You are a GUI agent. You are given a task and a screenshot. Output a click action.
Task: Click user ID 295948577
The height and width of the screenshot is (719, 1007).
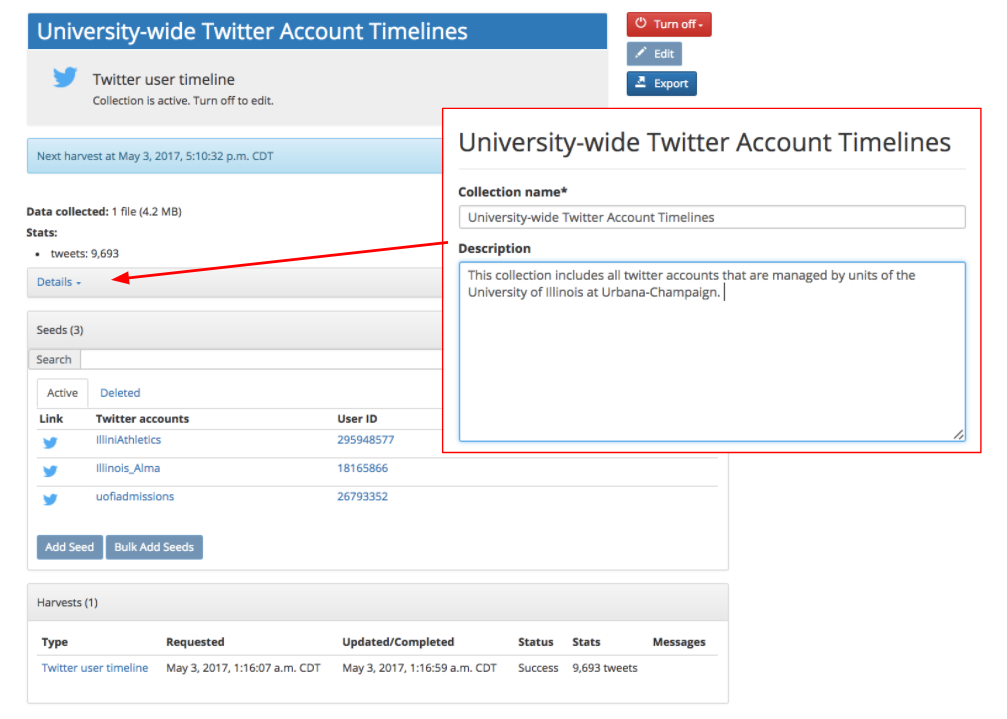pyautogui.click(x=365, y=440)
